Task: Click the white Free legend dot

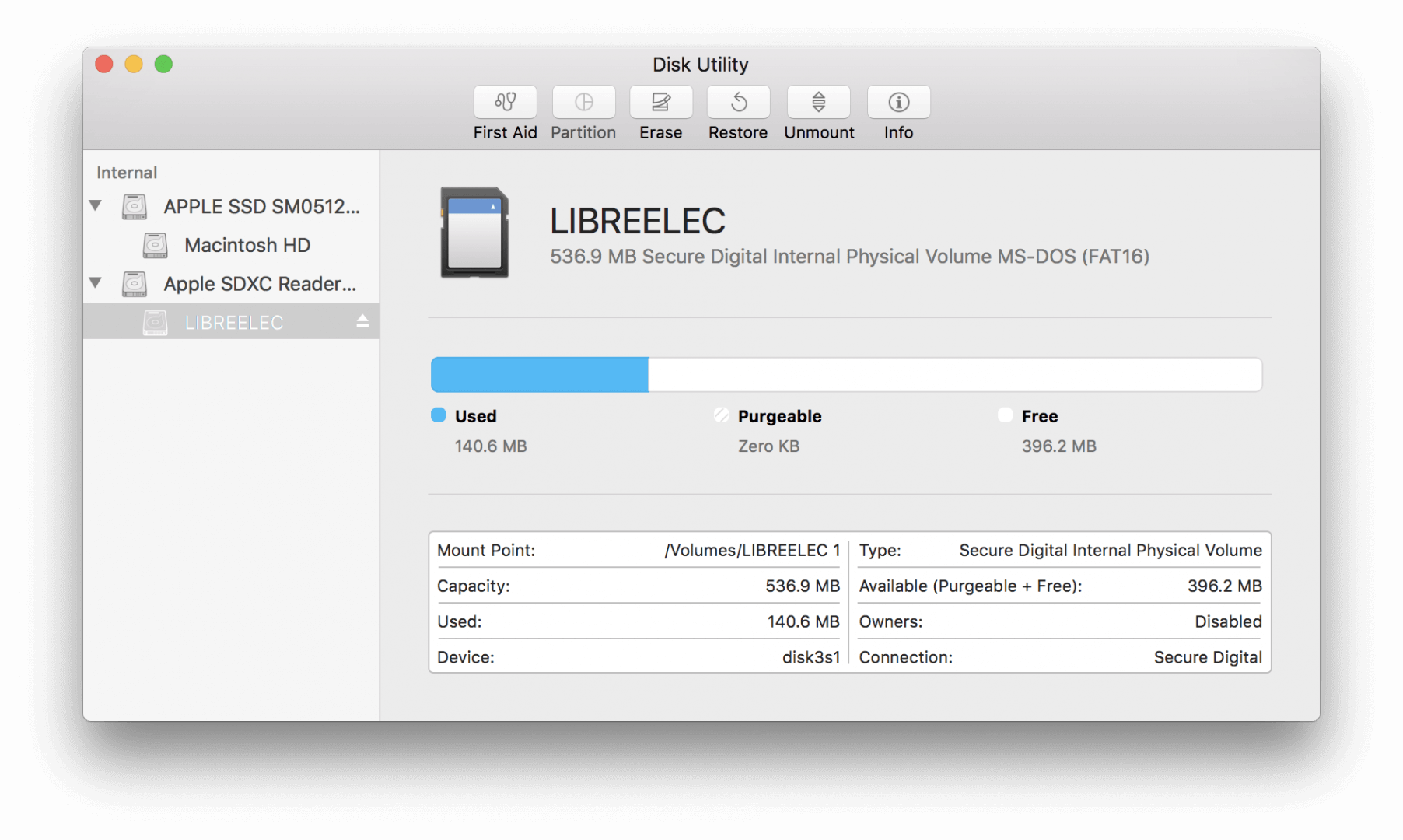Action: coord(1005,415)
